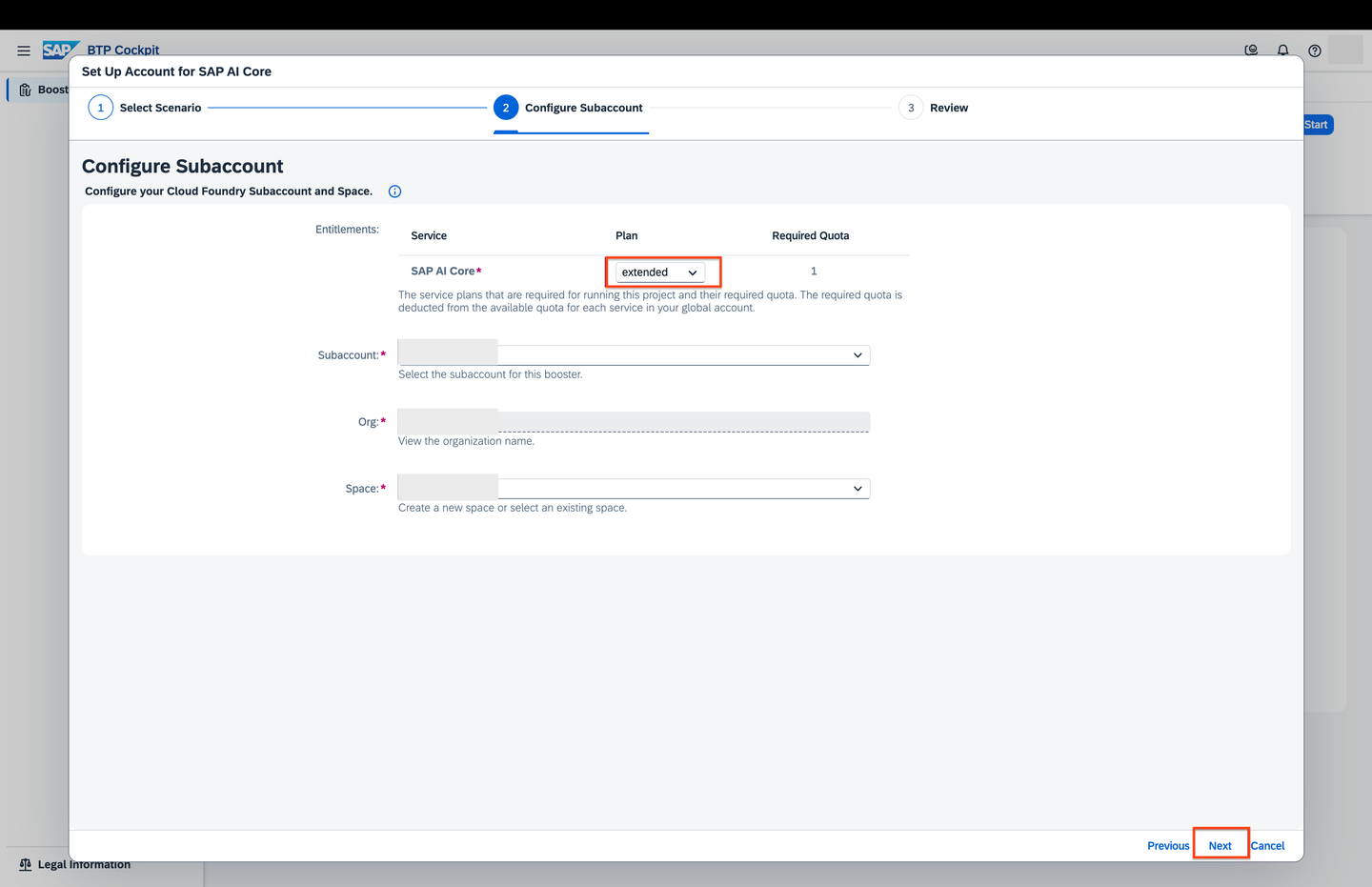Jump to step 3 Review
This screenshot has height=887, width=1372.
pos(934,108)
